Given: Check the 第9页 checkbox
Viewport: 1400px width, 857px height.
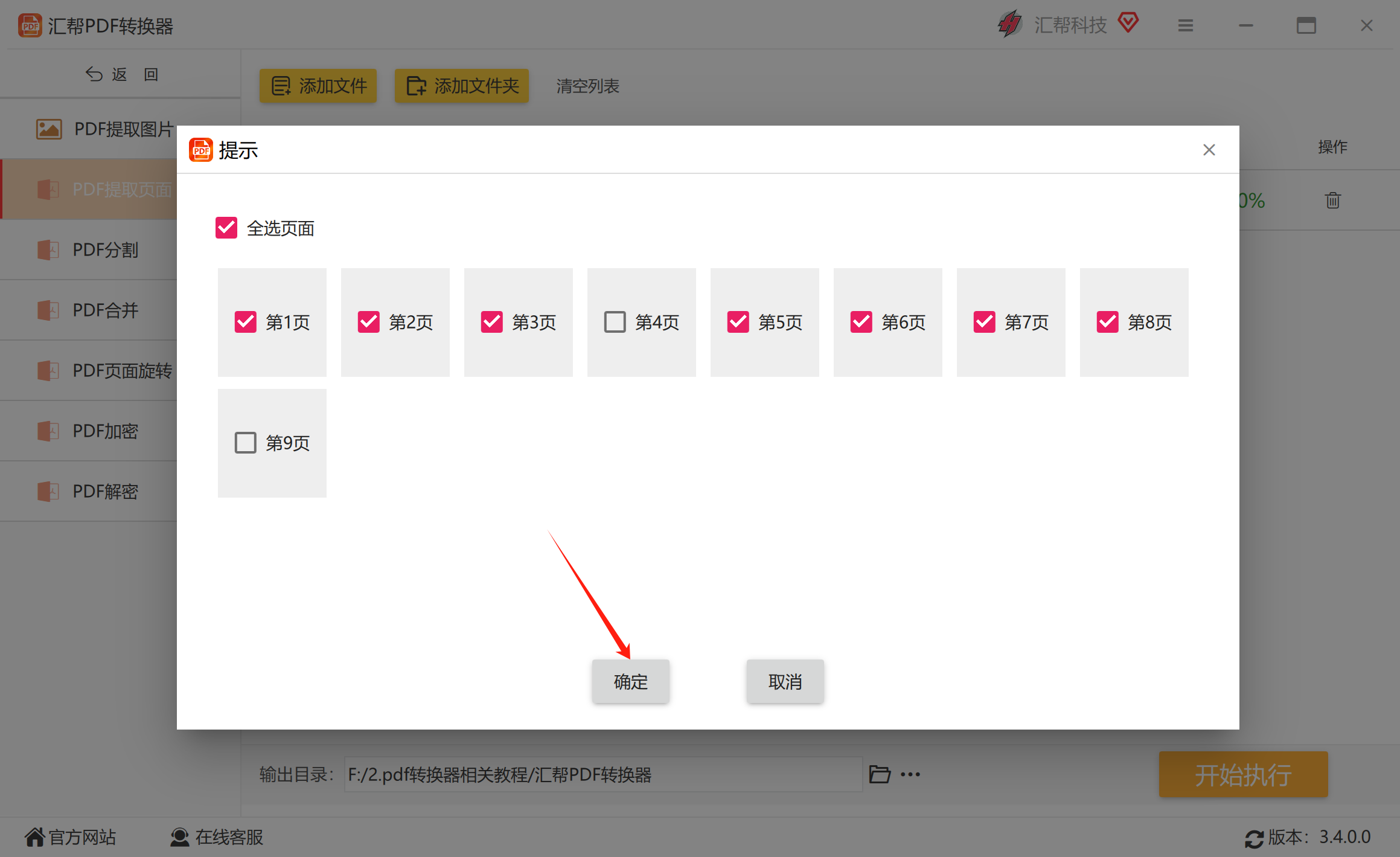Looking at the screenshot, I should click(x=246, y=443).
